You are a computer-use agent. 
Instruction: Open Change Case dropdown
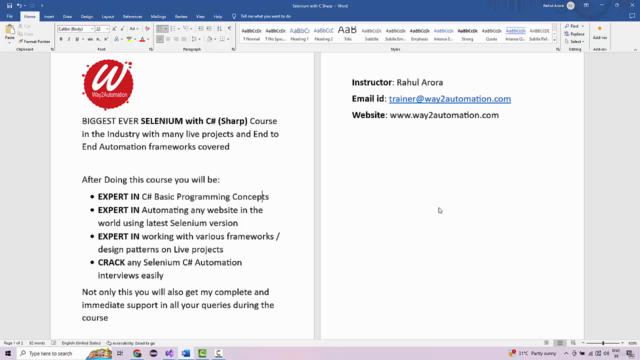133,29
